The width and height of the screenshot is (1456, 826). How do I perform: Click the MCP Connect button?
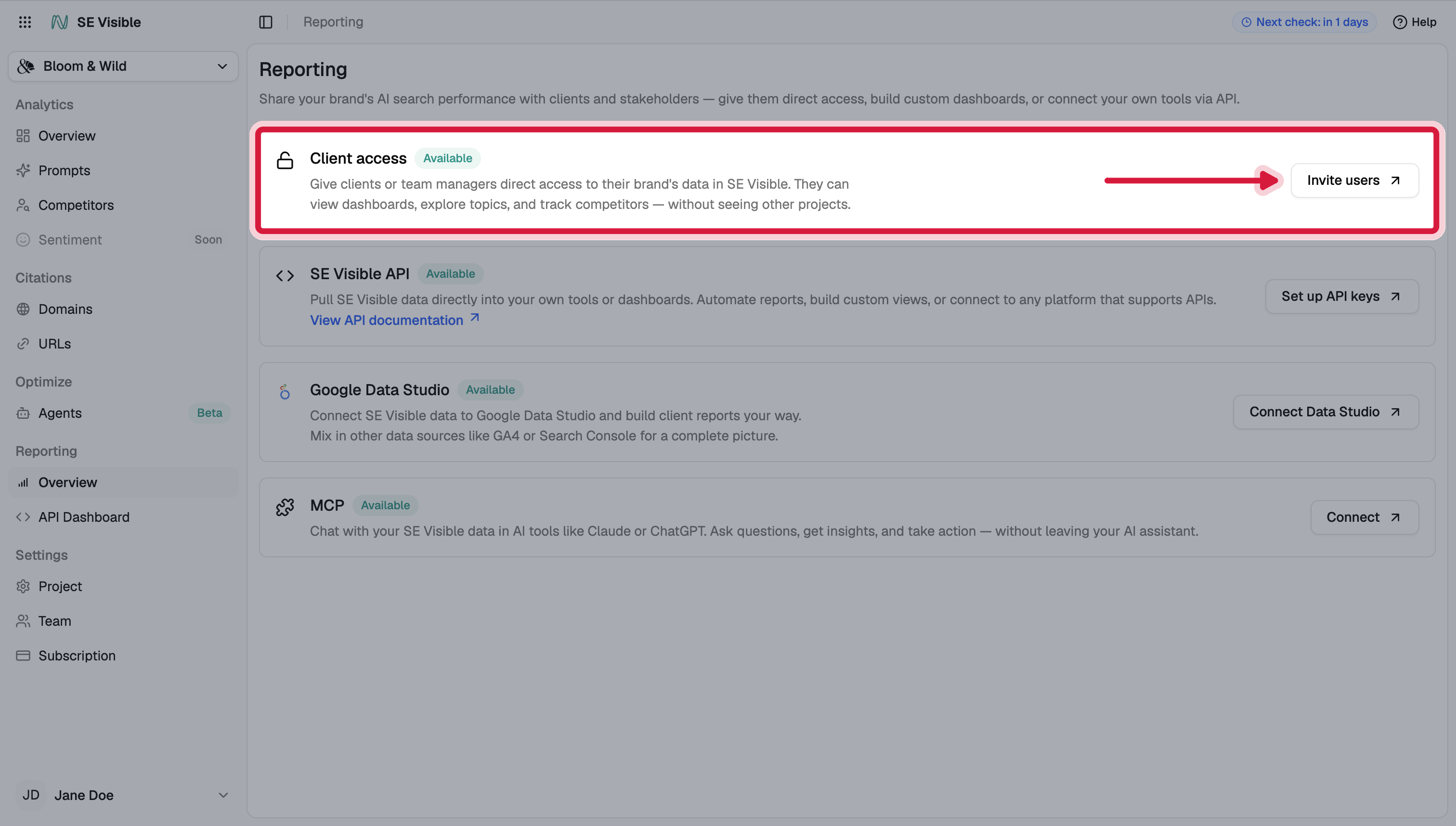[x=1364, y=517]
